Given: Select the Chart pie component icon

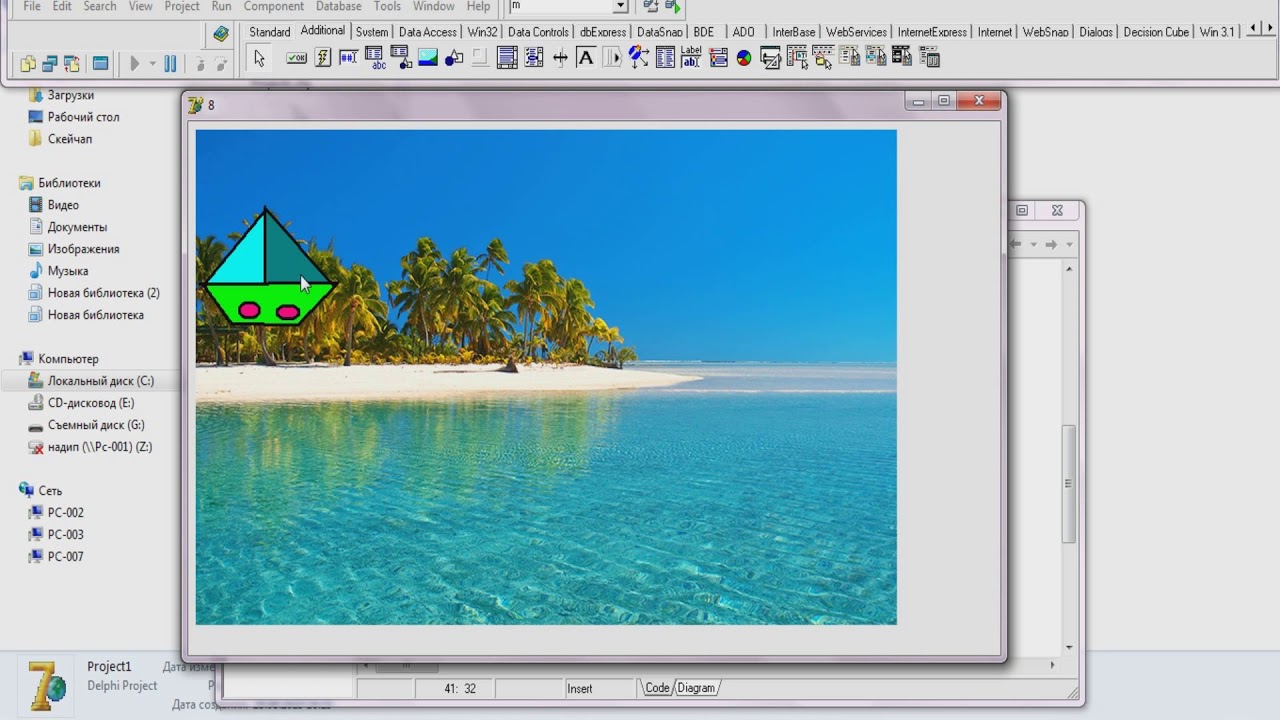Looking at the screenshot, I should (744, 58).
